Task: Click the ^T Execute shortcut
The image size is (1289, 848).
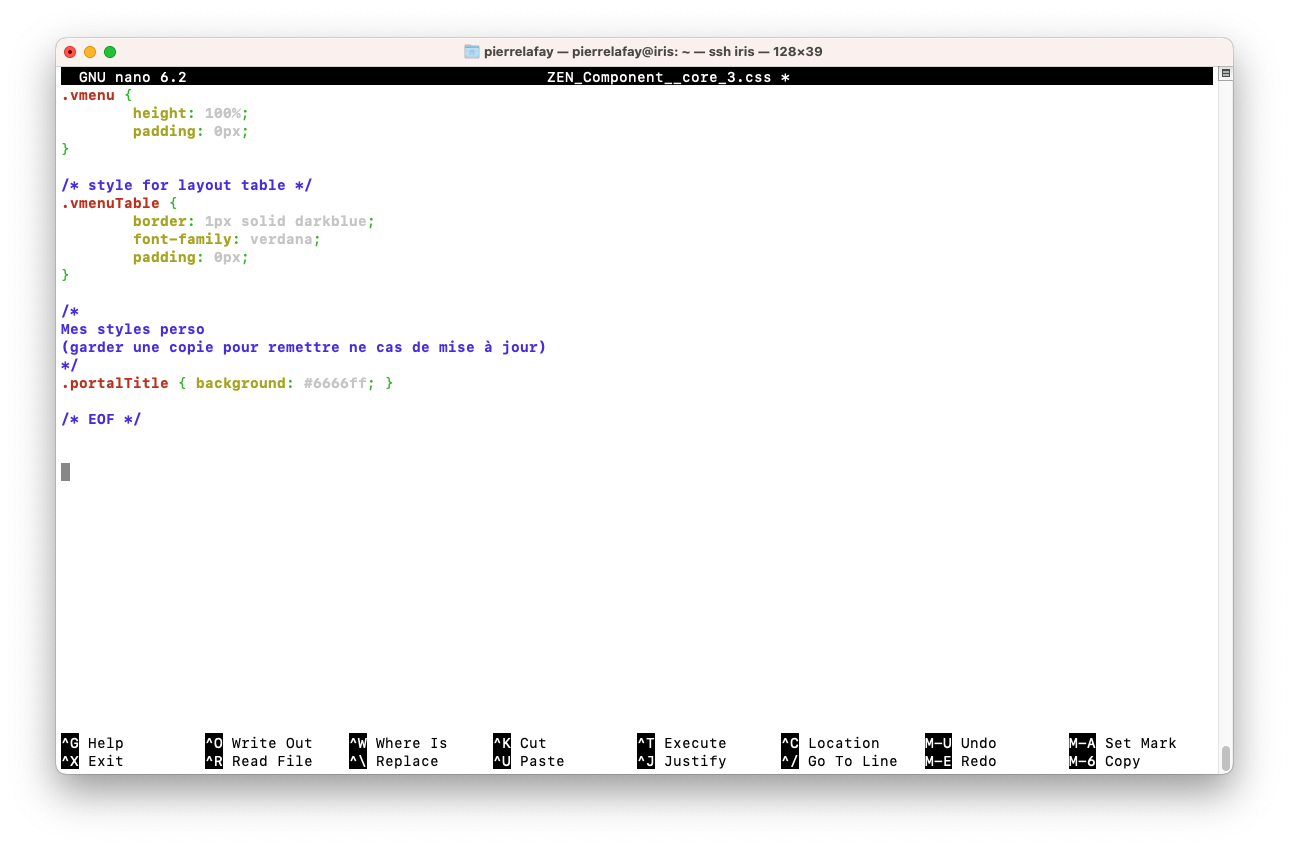Action: [x=682, y=743]
